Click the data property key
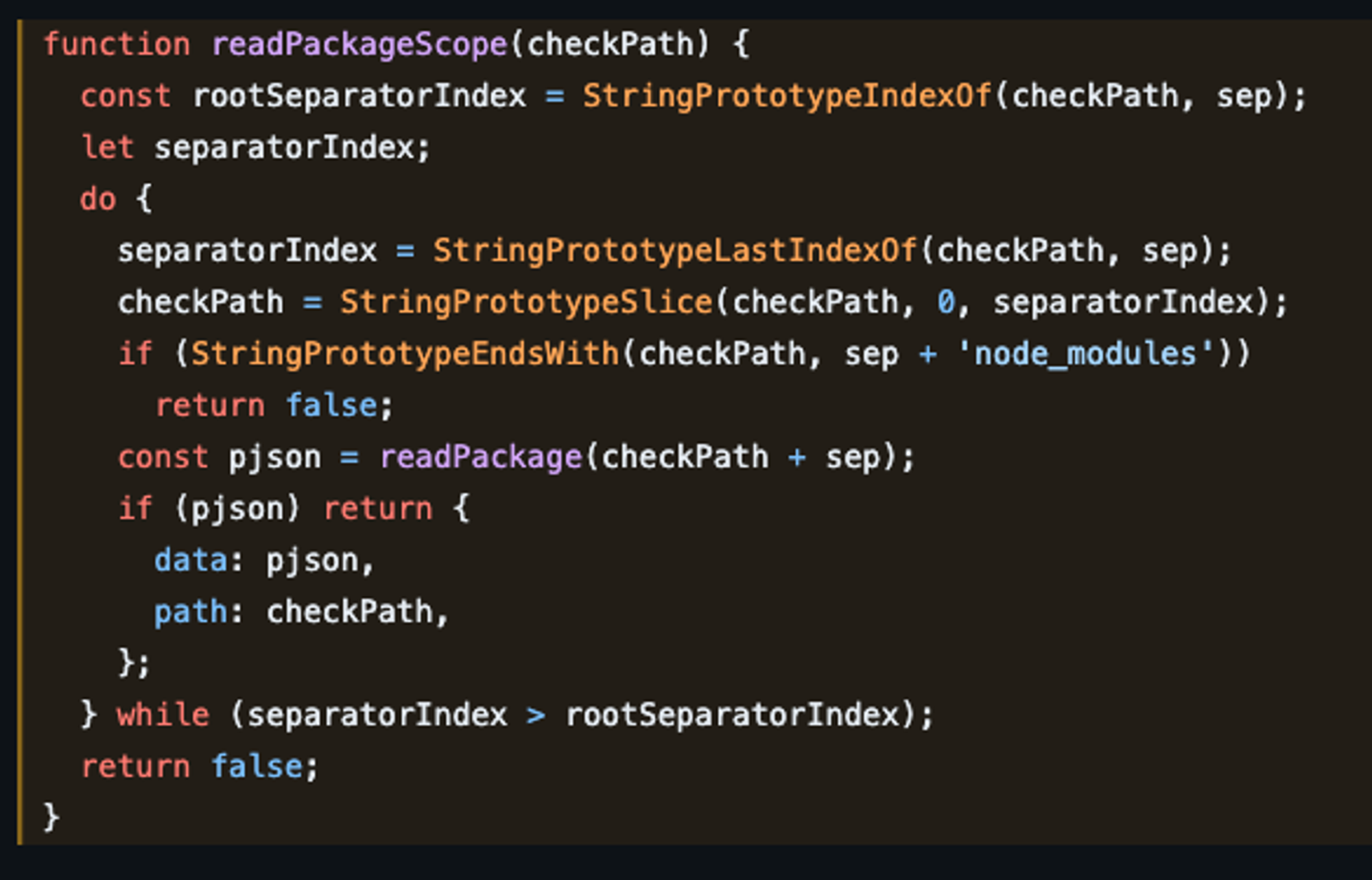Image resolution: width=1372 pixels, height=880 pixels. 190,560
